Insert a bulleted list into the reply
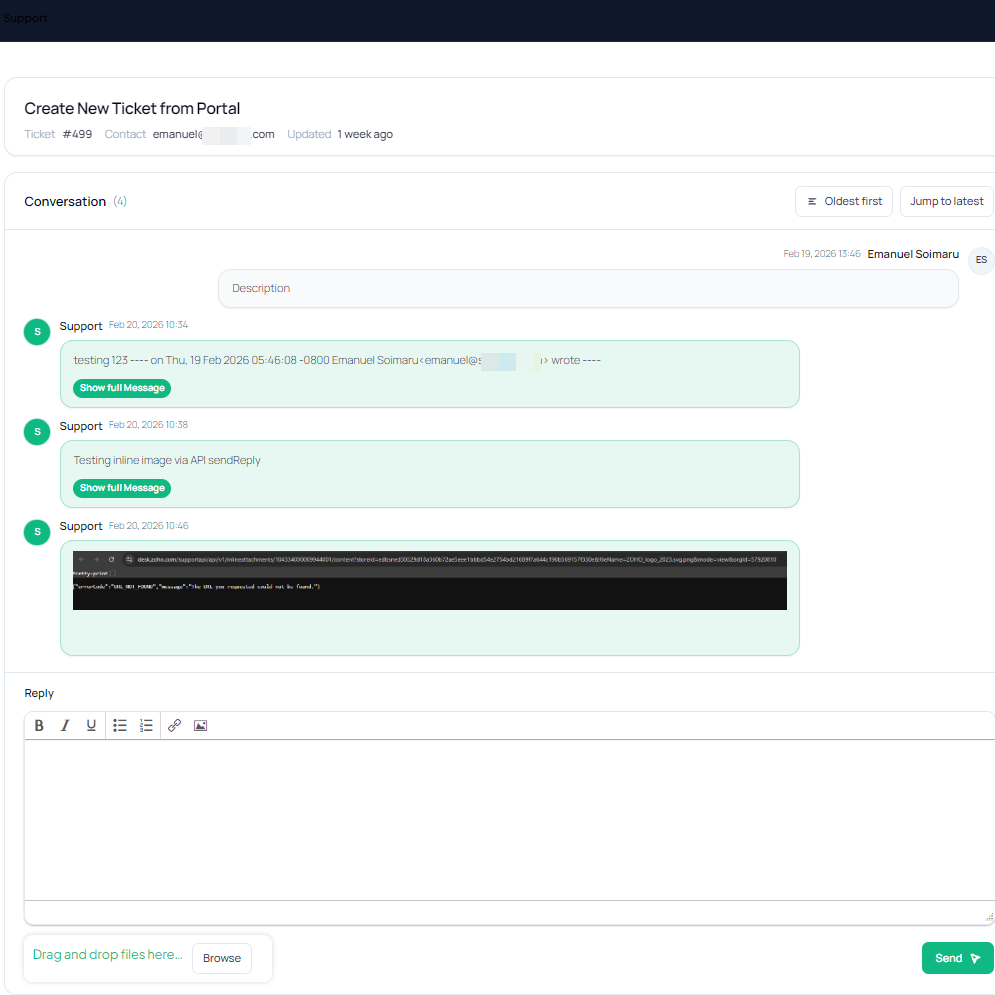This screenshot has height=995, width=995. 119,725
